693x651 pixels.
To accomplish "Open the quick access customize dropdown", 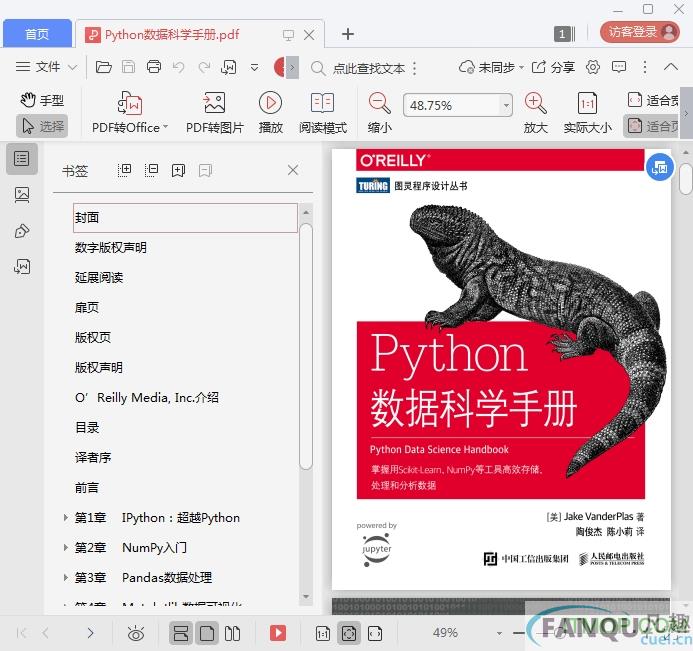I will click(x=255, y=68).
